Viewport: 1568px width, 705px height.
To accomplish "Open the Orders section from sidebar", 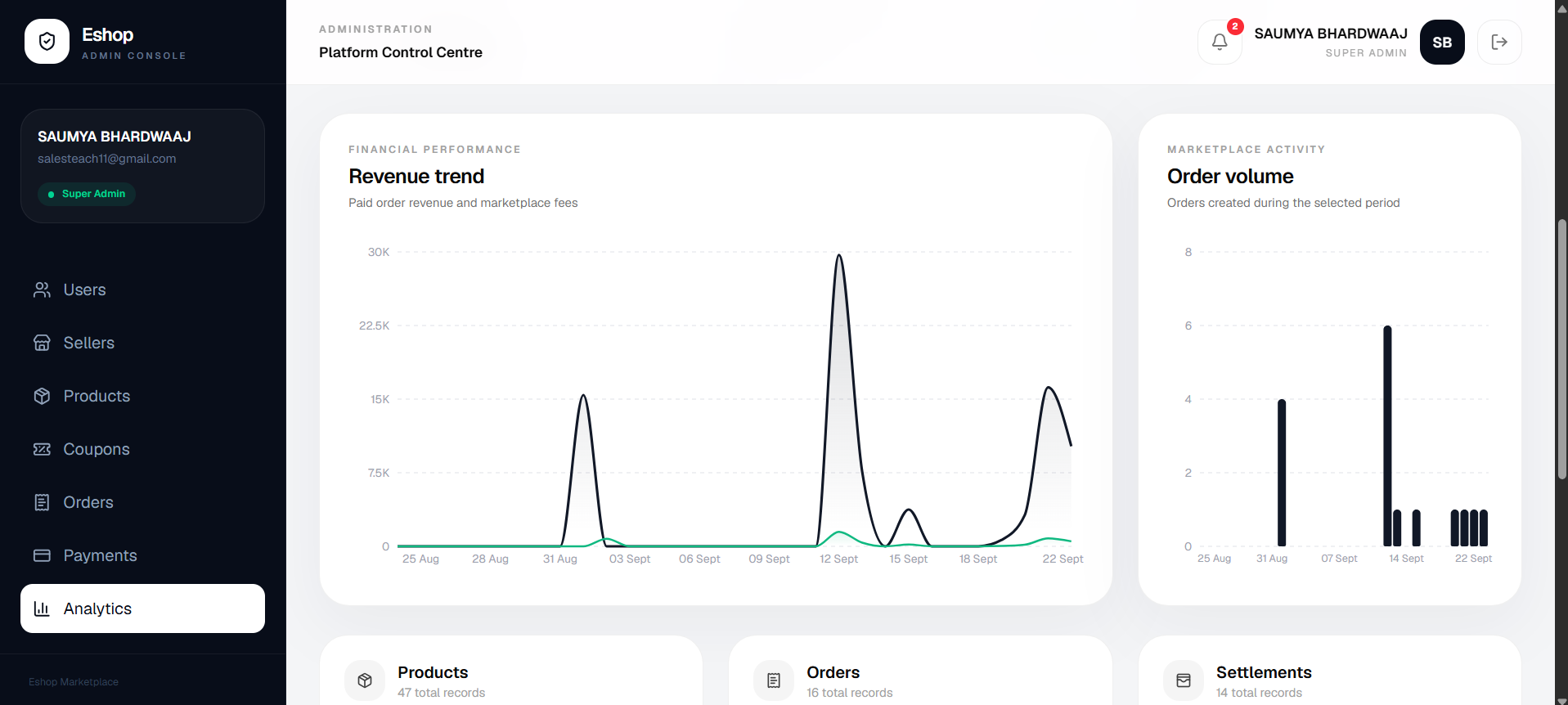I will click(142, 502).
